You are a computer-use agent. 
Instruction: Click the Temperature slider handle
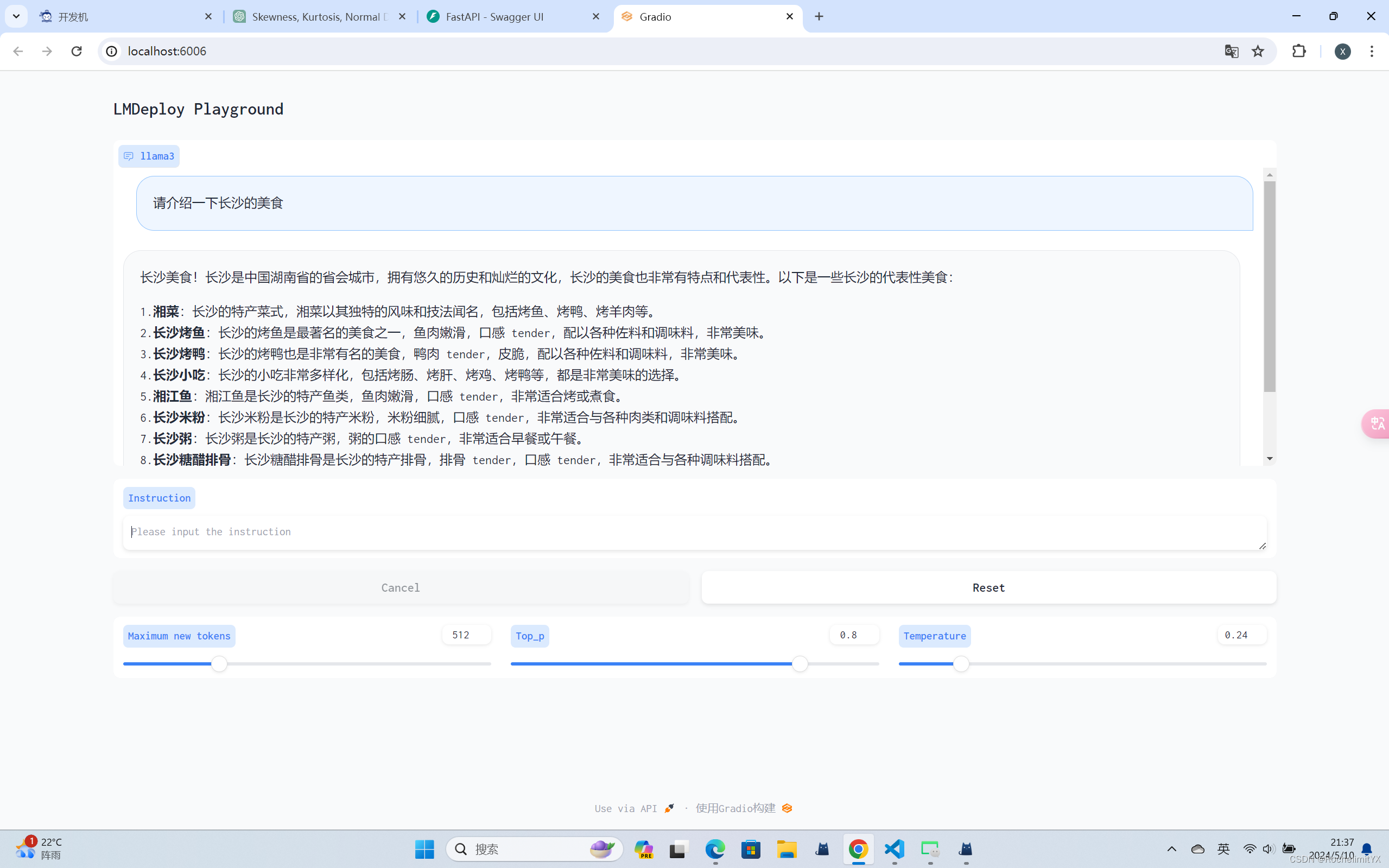[961, 664]
